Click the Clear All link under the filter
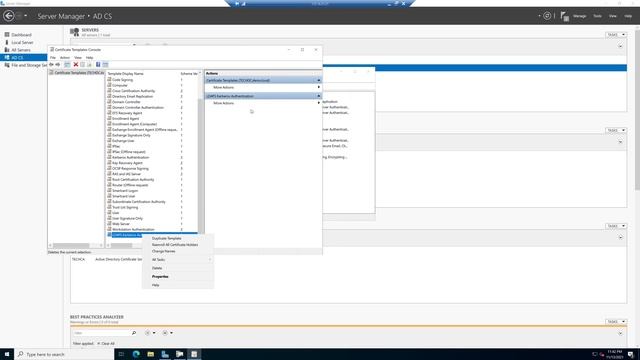This screenshot has width=640, height=360. coord(108,344)
